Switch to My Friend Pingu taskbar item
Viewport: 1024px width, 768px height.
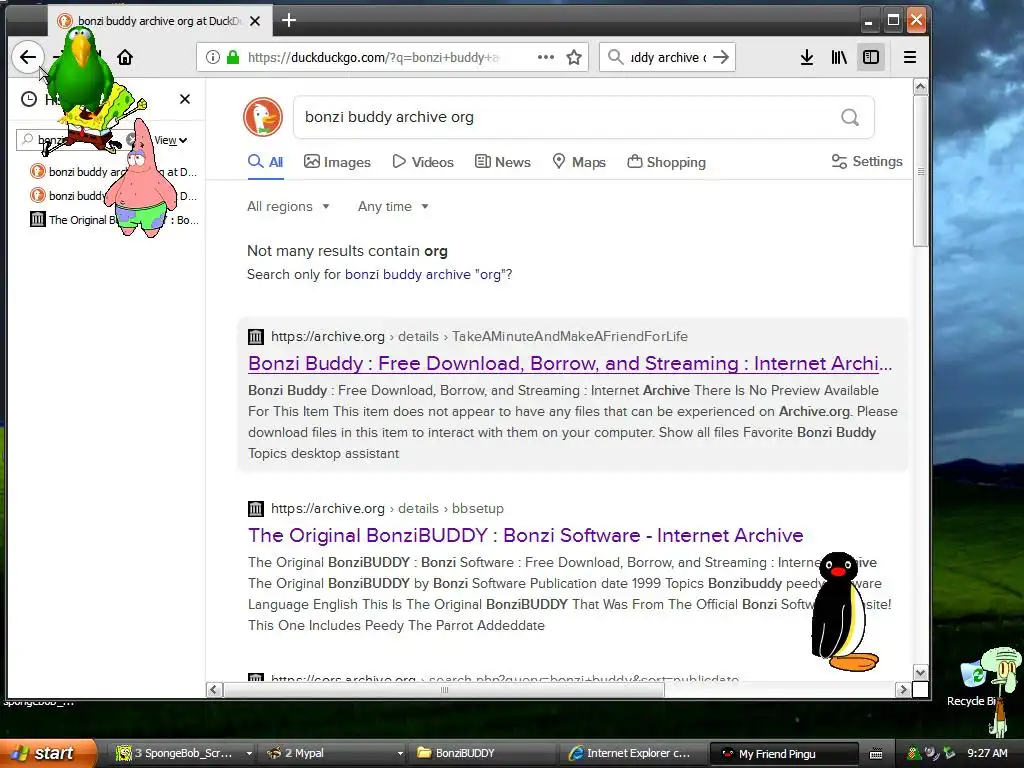tap(784, 753)
